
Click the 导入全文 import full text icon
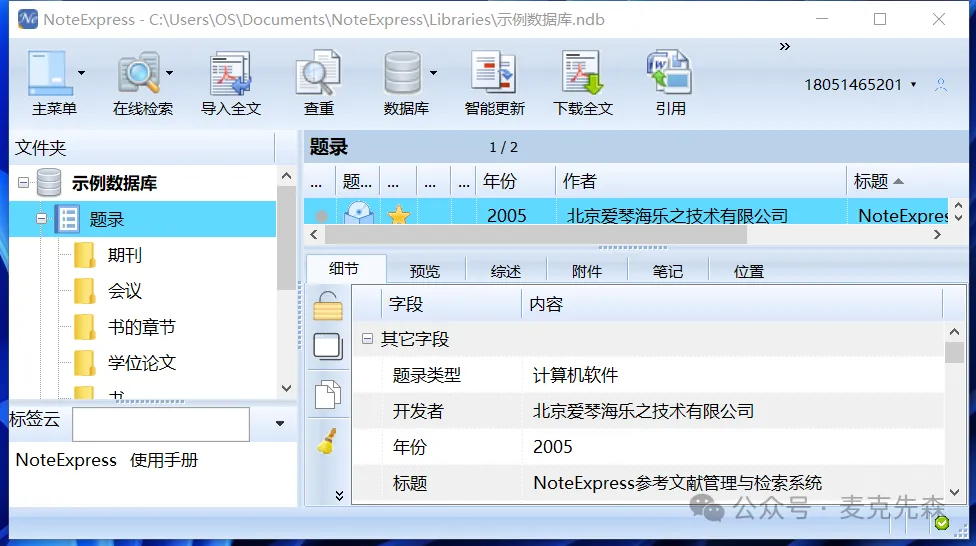230,73
